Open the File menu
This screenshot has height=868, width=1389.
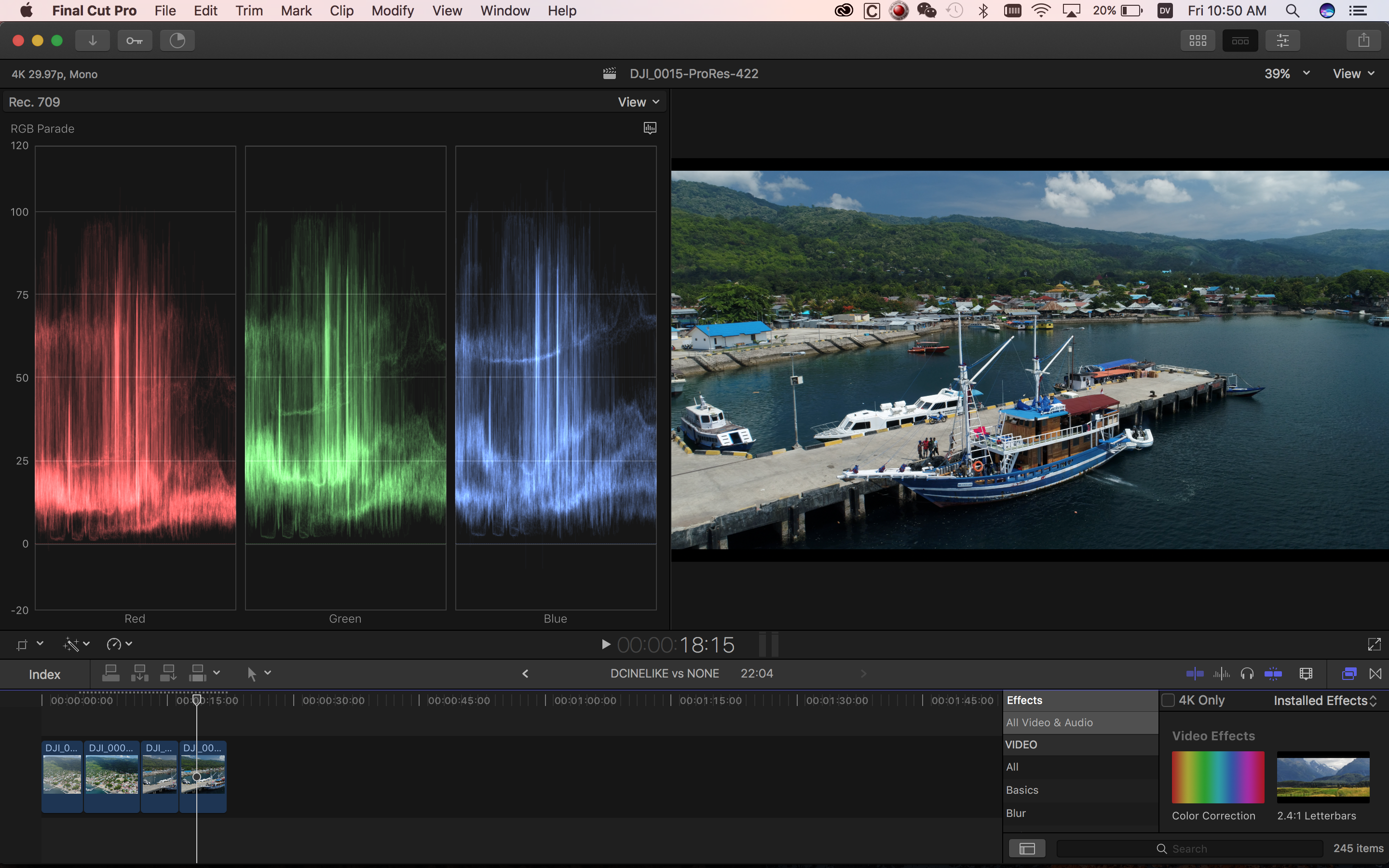click(x=165, y=11)
